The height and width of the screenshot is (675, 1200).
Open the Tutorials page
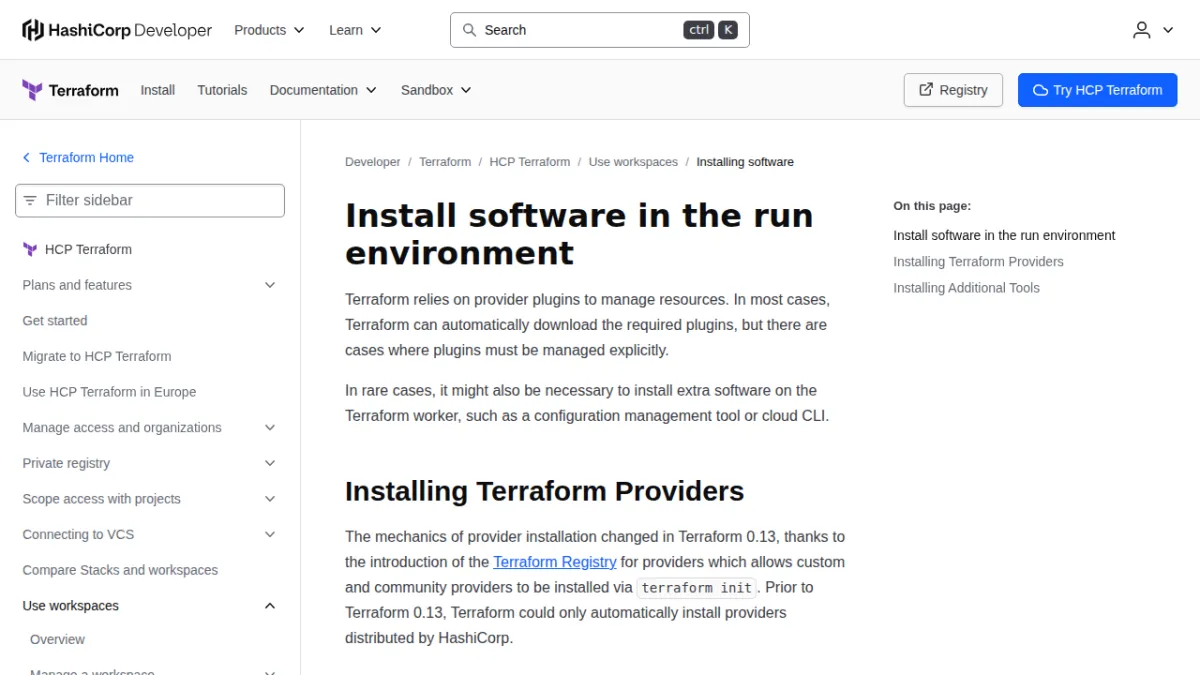click(222, 90)
